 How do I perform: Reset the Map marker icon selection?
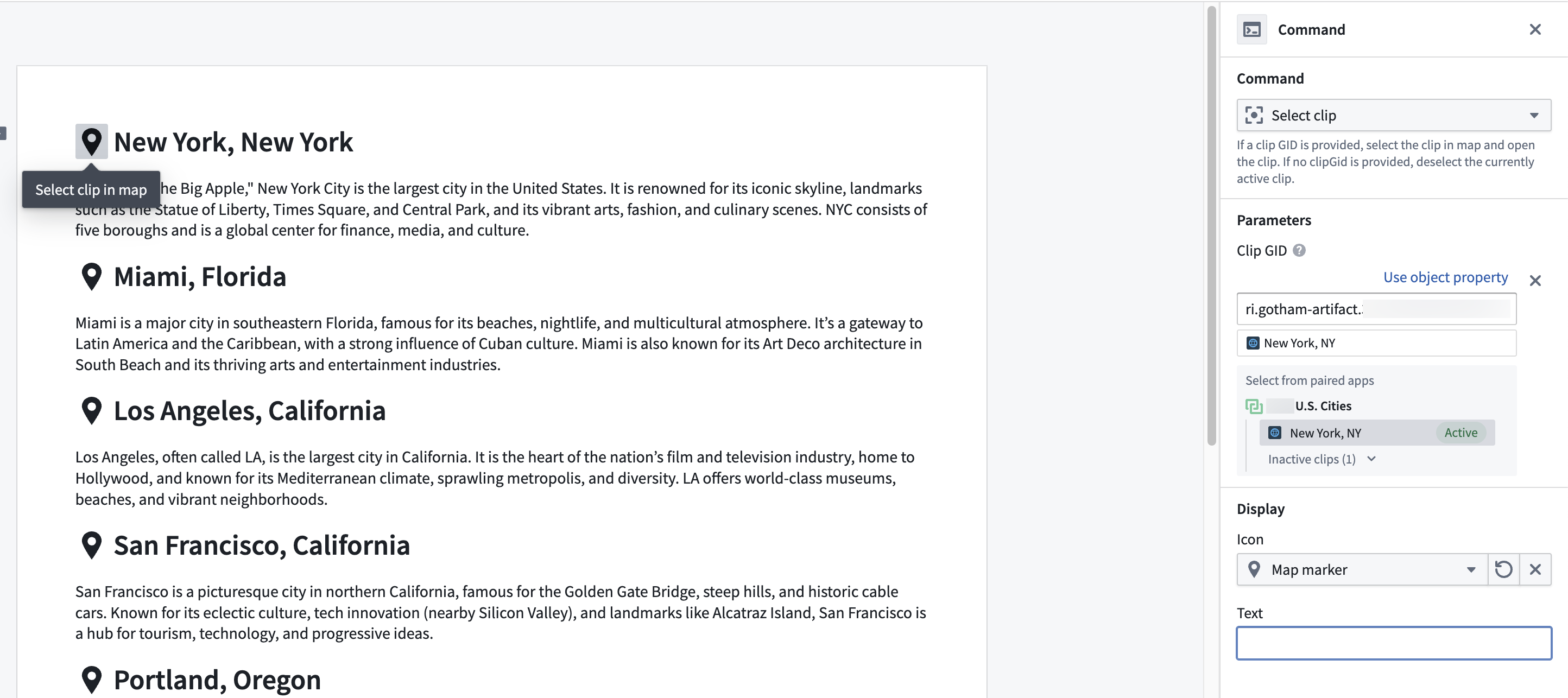click(1503, 569)
